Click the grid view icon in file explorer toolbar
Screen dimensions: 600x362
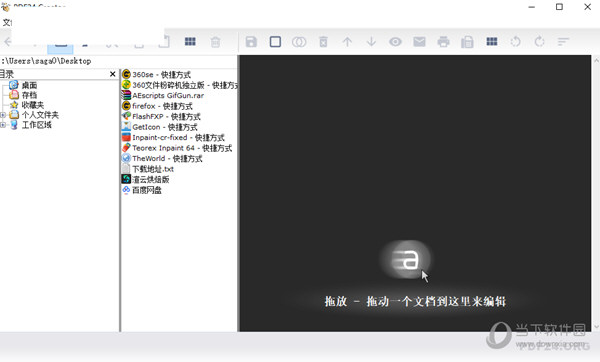pyautogui.click(x=190, y=41)
